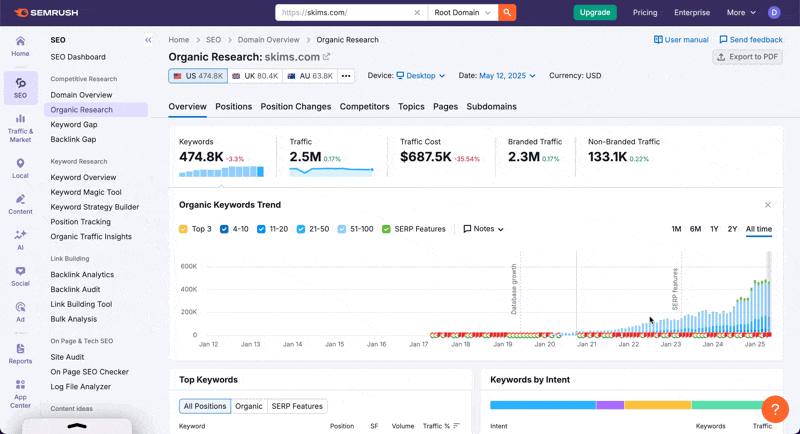Screen dimensions: 800x434
Task: Go to Home in left rail
Action: pyautogui.click(x=20, y=46)
